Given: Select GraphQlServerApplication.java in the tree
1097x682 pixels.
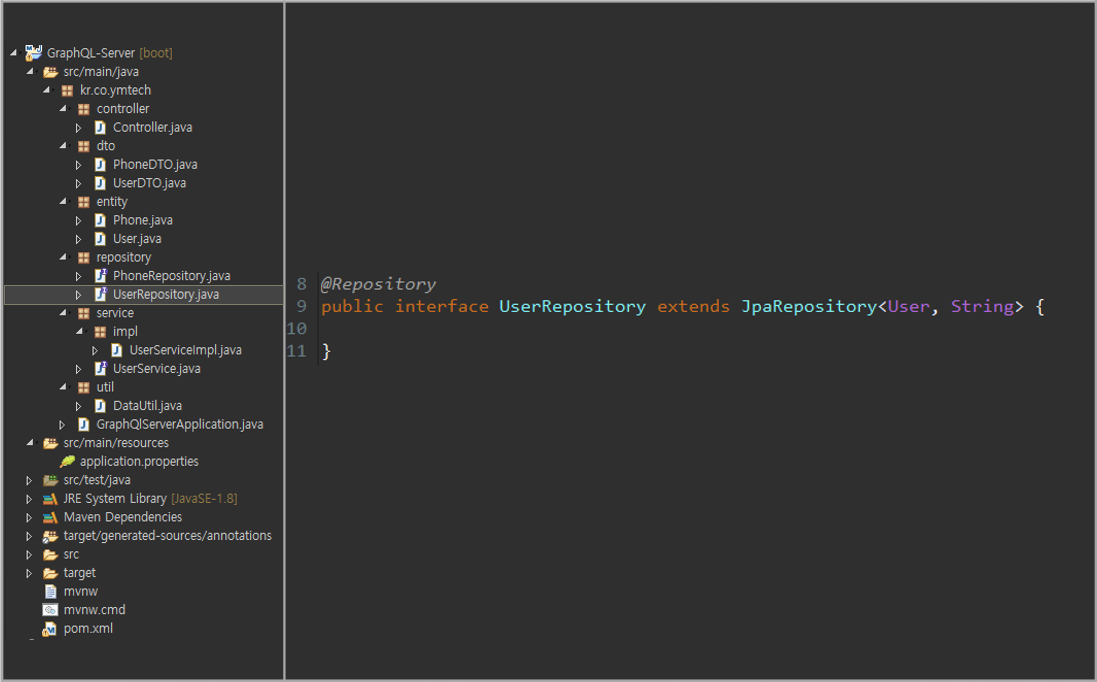Looking at the screenshot, I should tap(179, 425).
